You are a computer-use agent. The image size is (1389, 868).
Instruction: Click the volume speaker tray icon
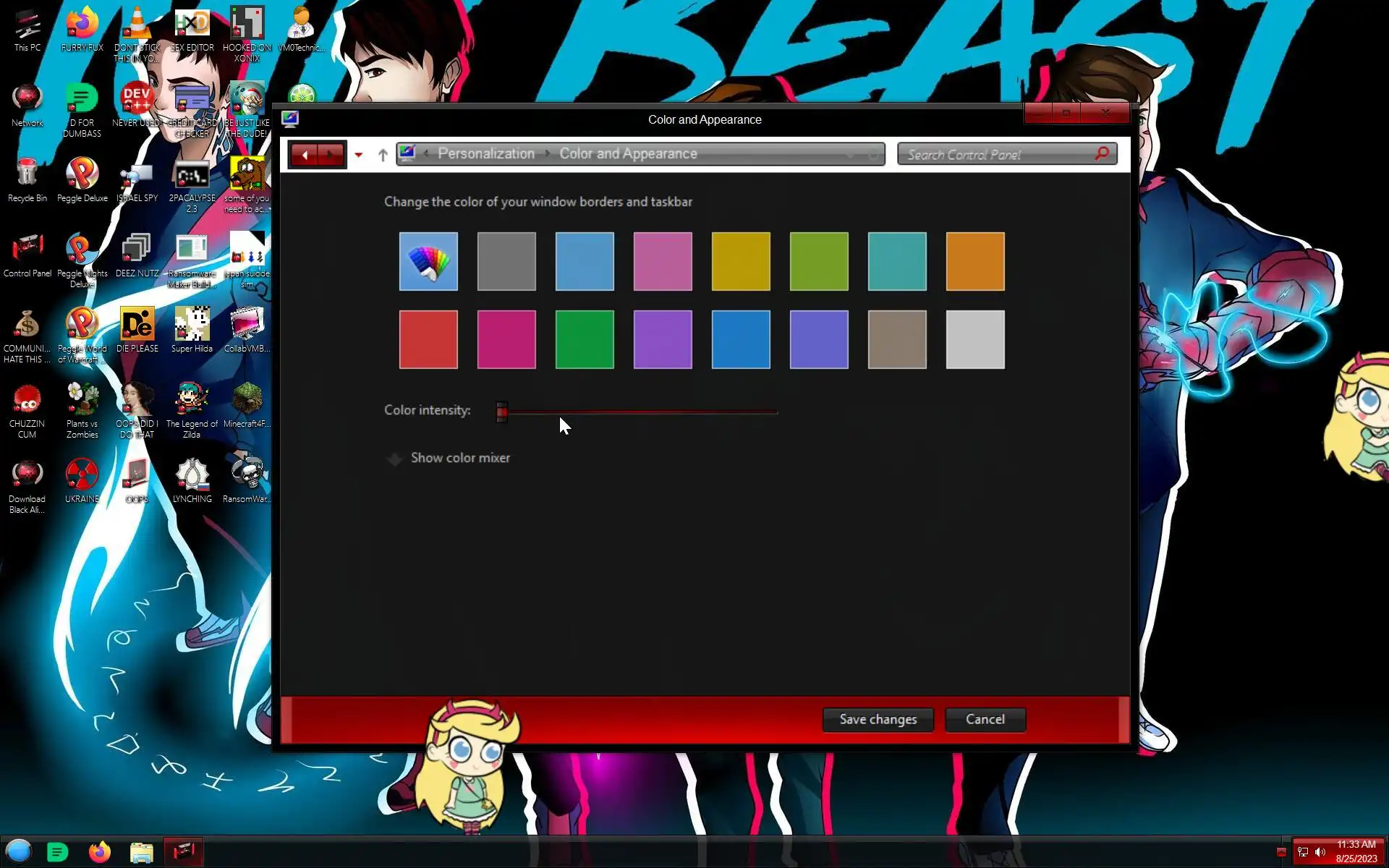coord(1320,852)
